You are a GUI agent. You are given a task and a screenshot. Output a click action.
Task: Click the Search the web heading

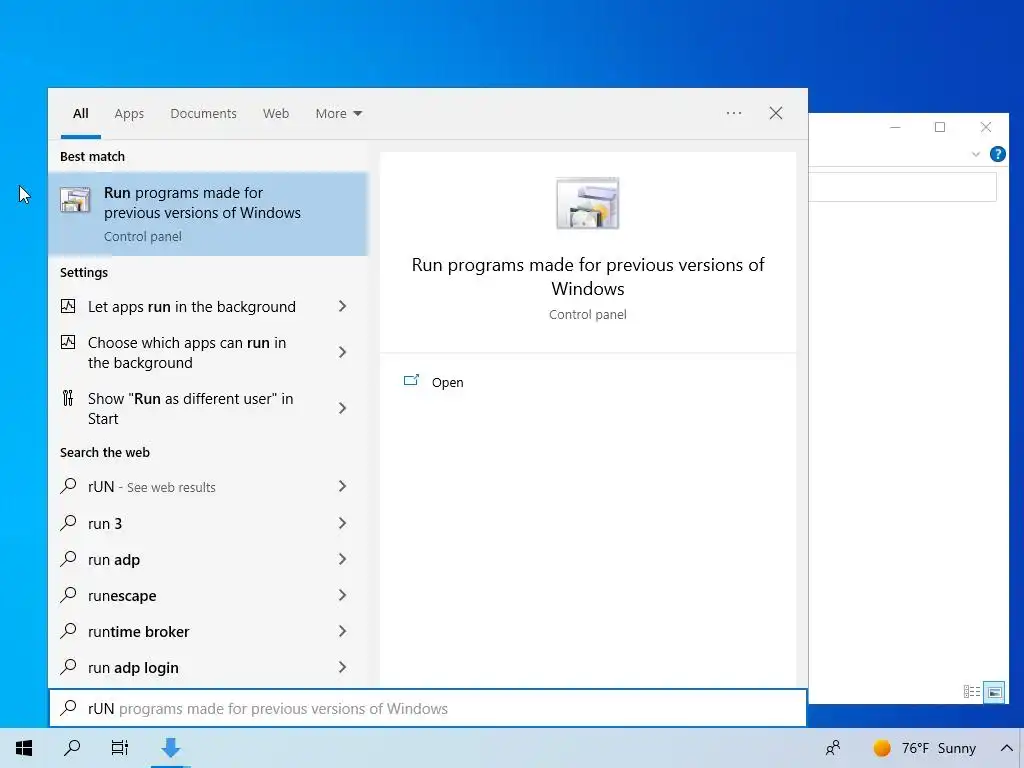click(104, 453)
